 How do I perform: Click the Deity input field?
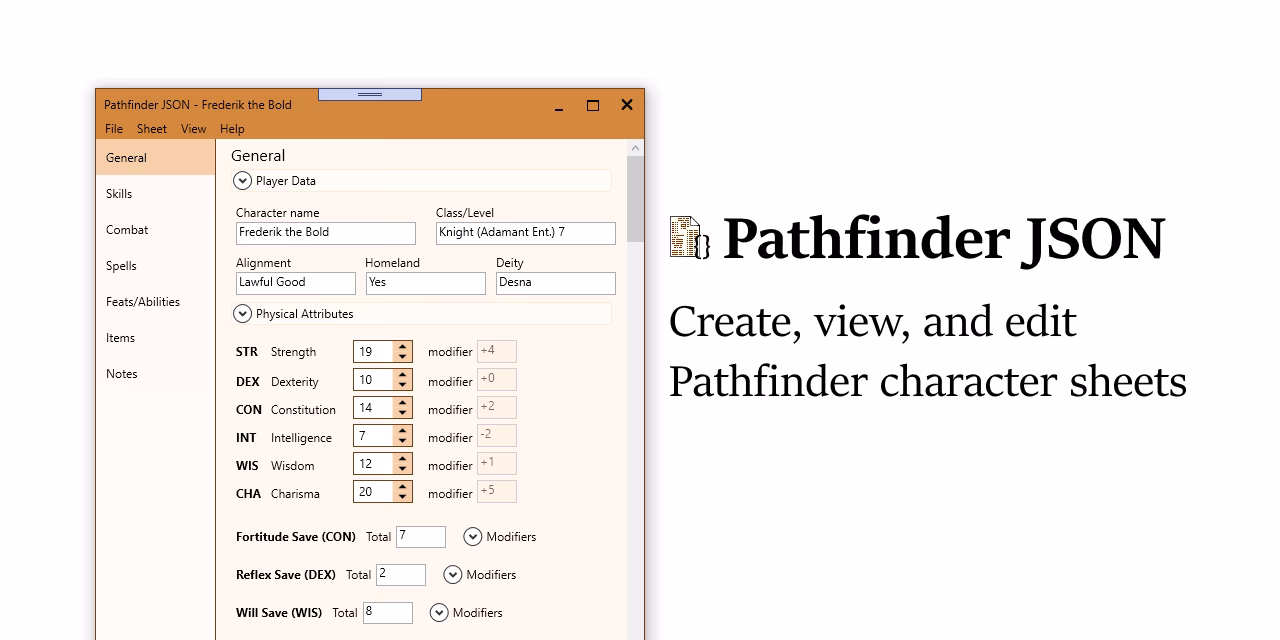[556, 283]
